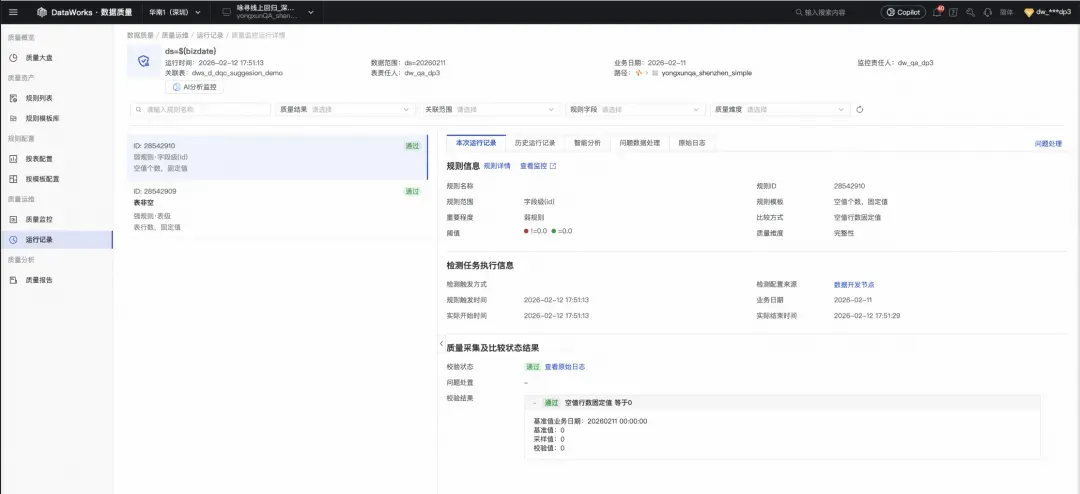
Task: Switch to the 原始日志 tab
Action: coord(692,143)
